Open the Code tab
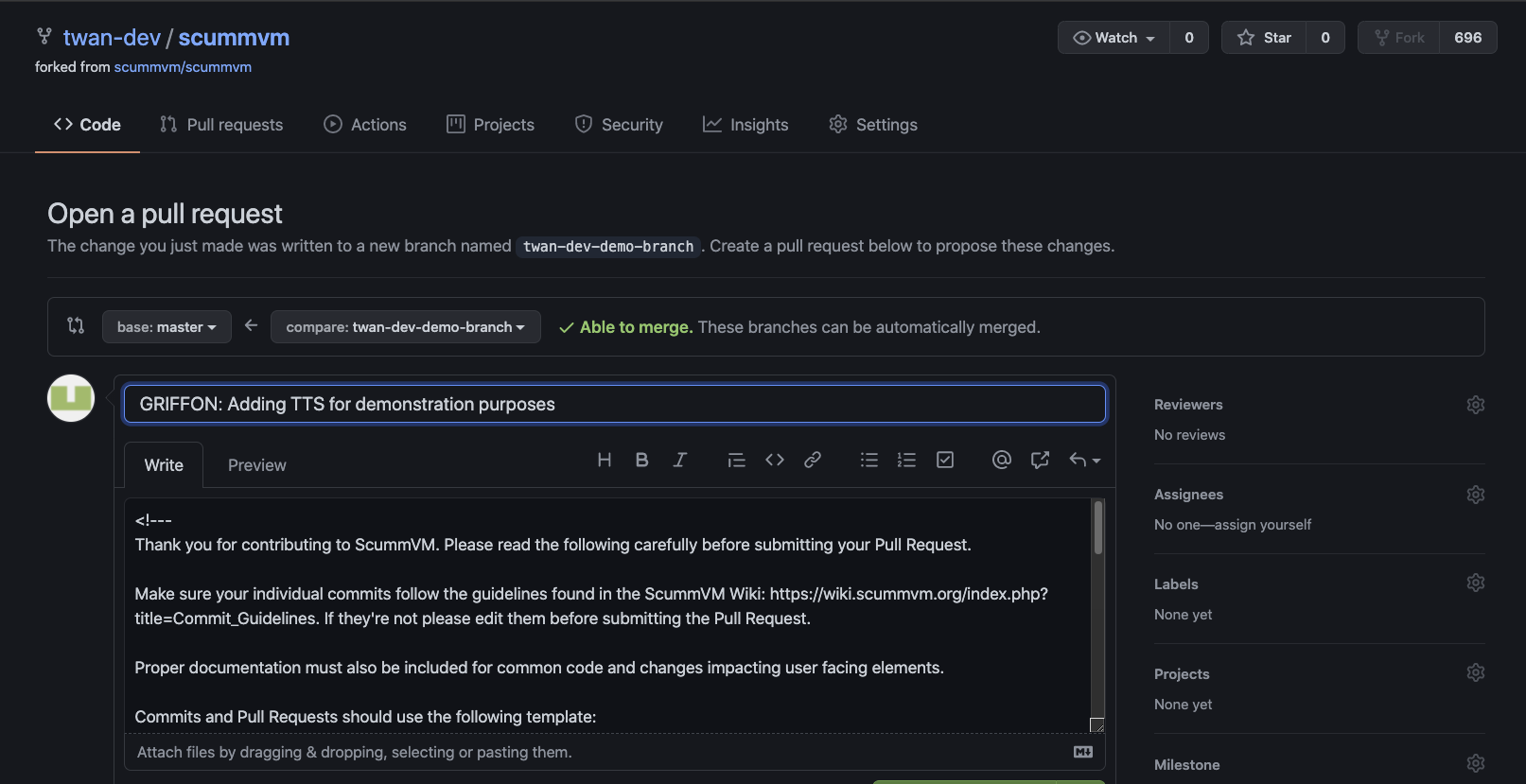This screenshot has height=784, width=1526. pos(87,125)
